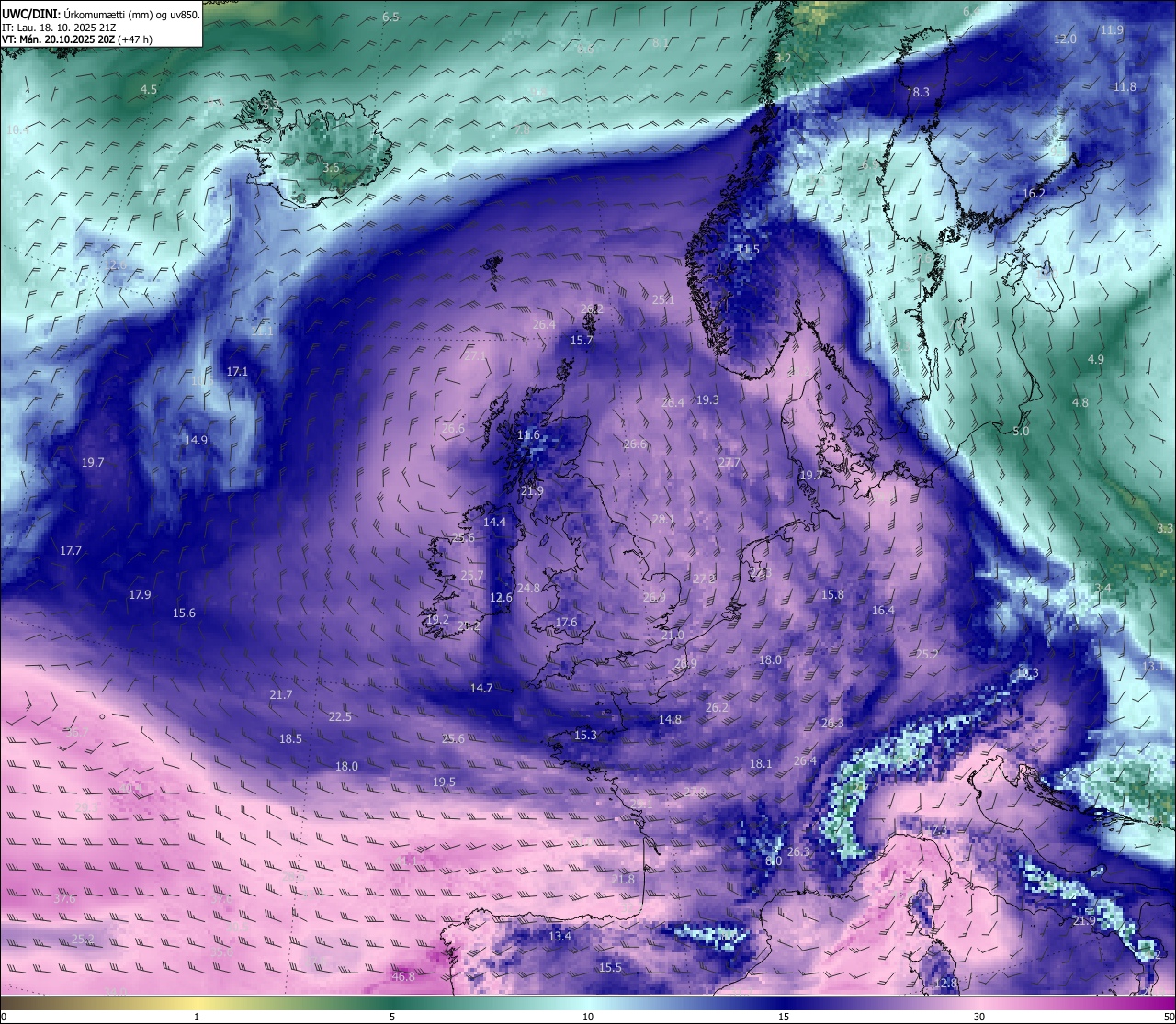
Task: Click the 17.6 value over southwest England
Action: pos(567,622)
